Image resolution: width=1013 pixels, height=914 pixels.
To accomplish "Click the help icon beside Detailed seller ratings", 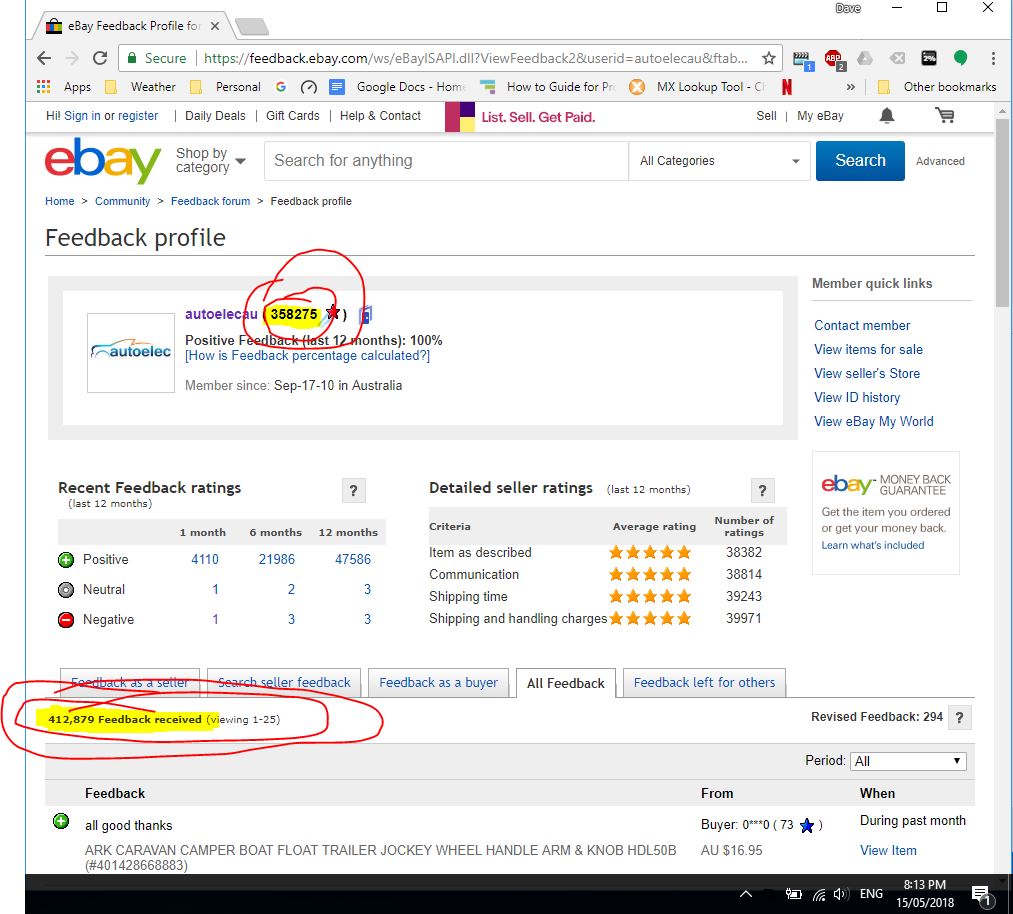I will click(x=762, y=490).
